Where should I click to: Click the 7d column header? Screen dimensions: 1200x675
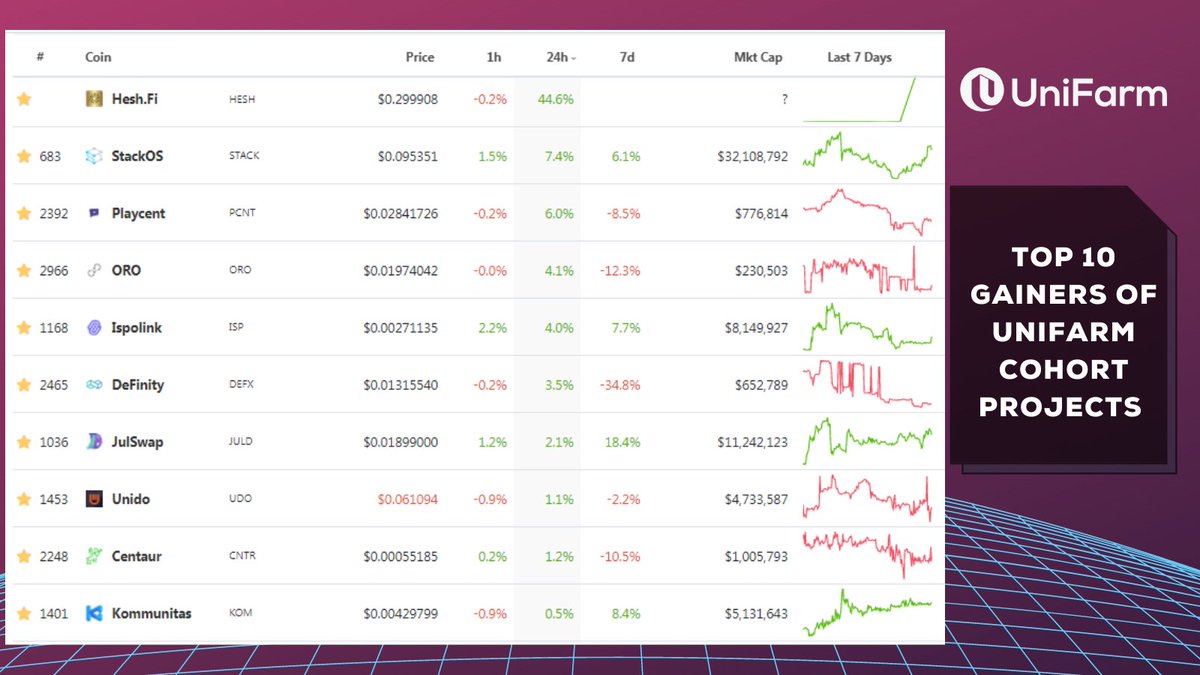[627, 57]
